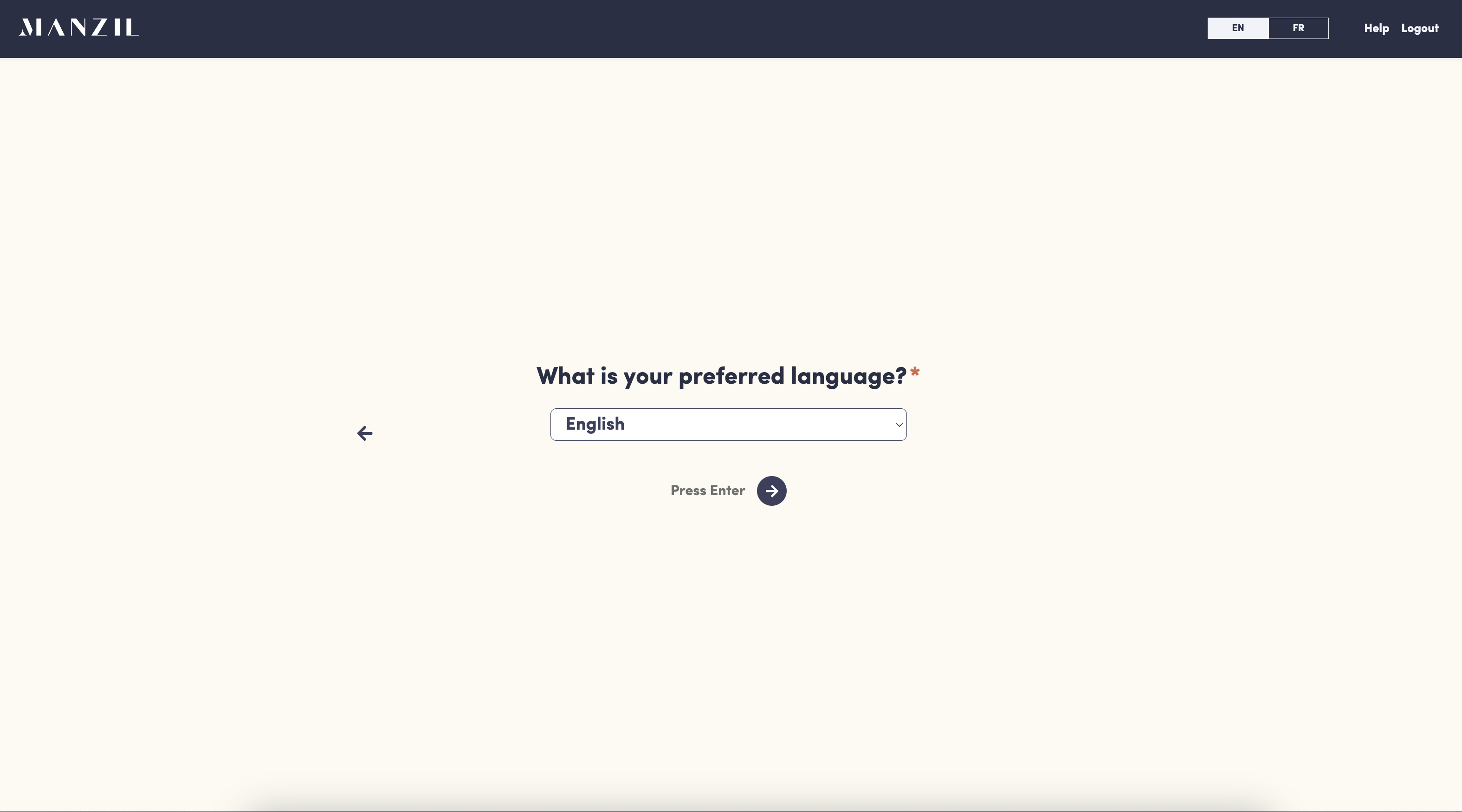Click the preferred language question heading
The width and height of the screenshot is (1462, 812).
click(x=721, y=376)
